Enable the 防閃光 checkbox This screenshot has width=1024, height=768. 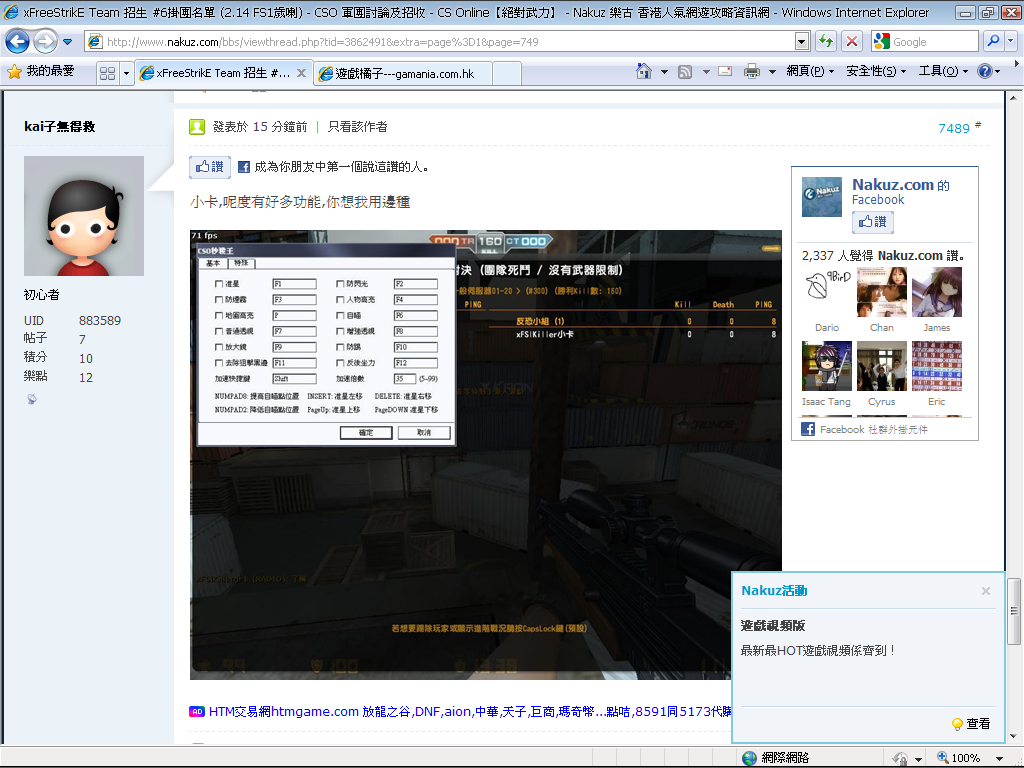pyautogui.click(x=340, y=284)
